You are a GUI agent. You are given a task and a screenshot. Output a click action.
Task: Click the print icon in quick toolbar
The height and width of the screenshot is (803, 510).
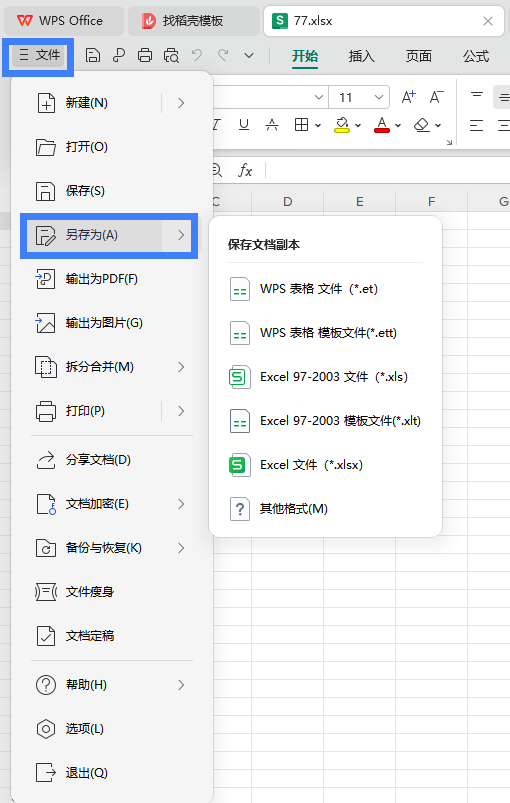(145, 55)
